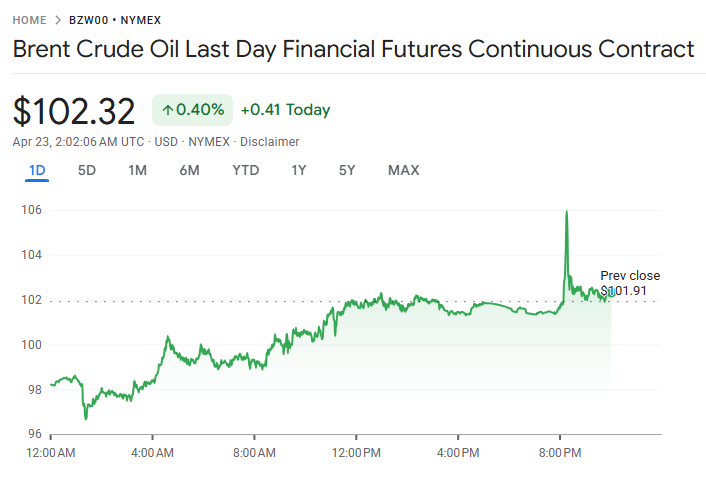Select the 1D time range tab
The image size is (706, 482).
37,170
